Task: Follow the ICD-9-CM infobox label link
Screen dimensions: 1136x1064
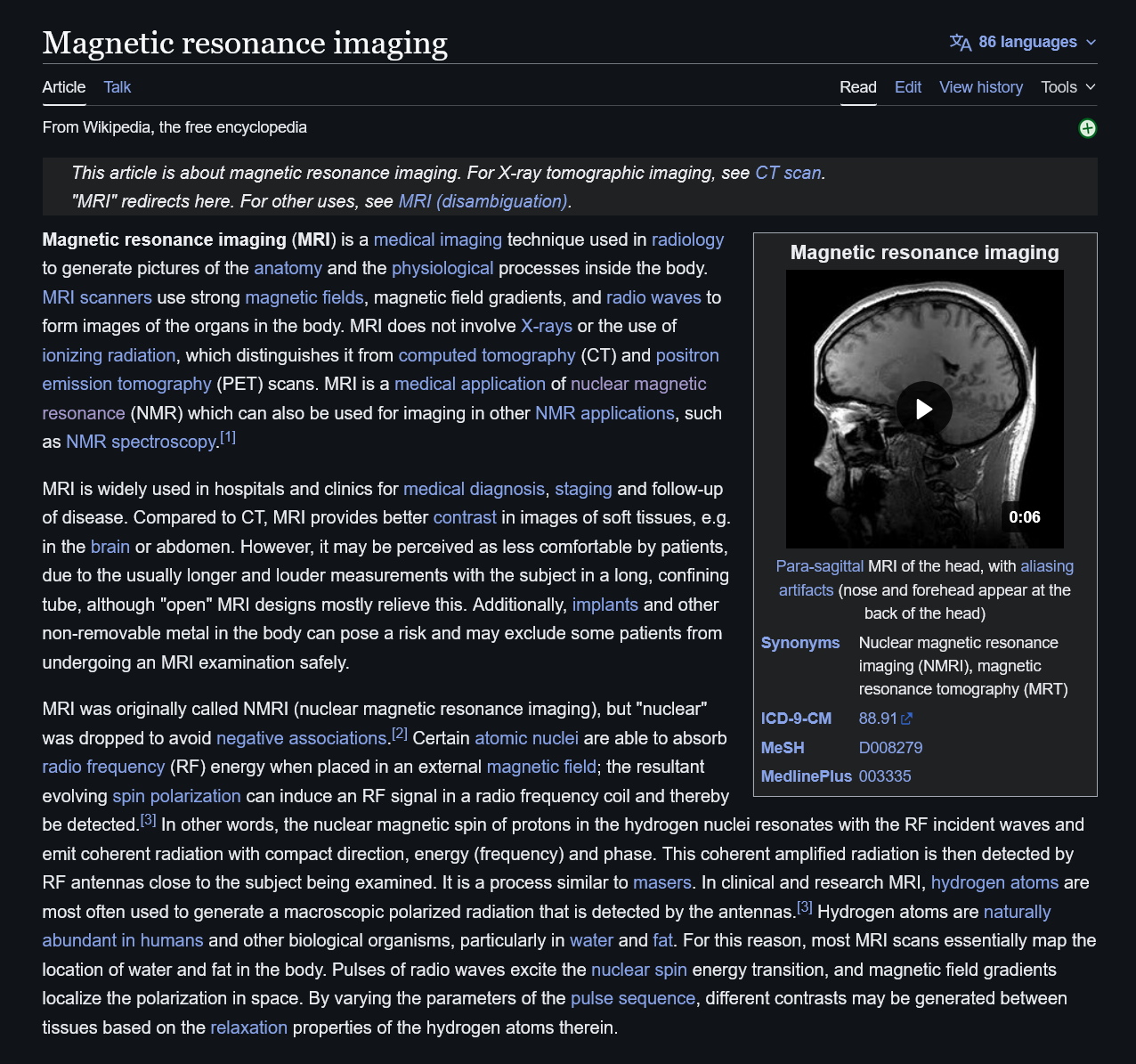Action: pyautogui.click(x=796, y=719)
